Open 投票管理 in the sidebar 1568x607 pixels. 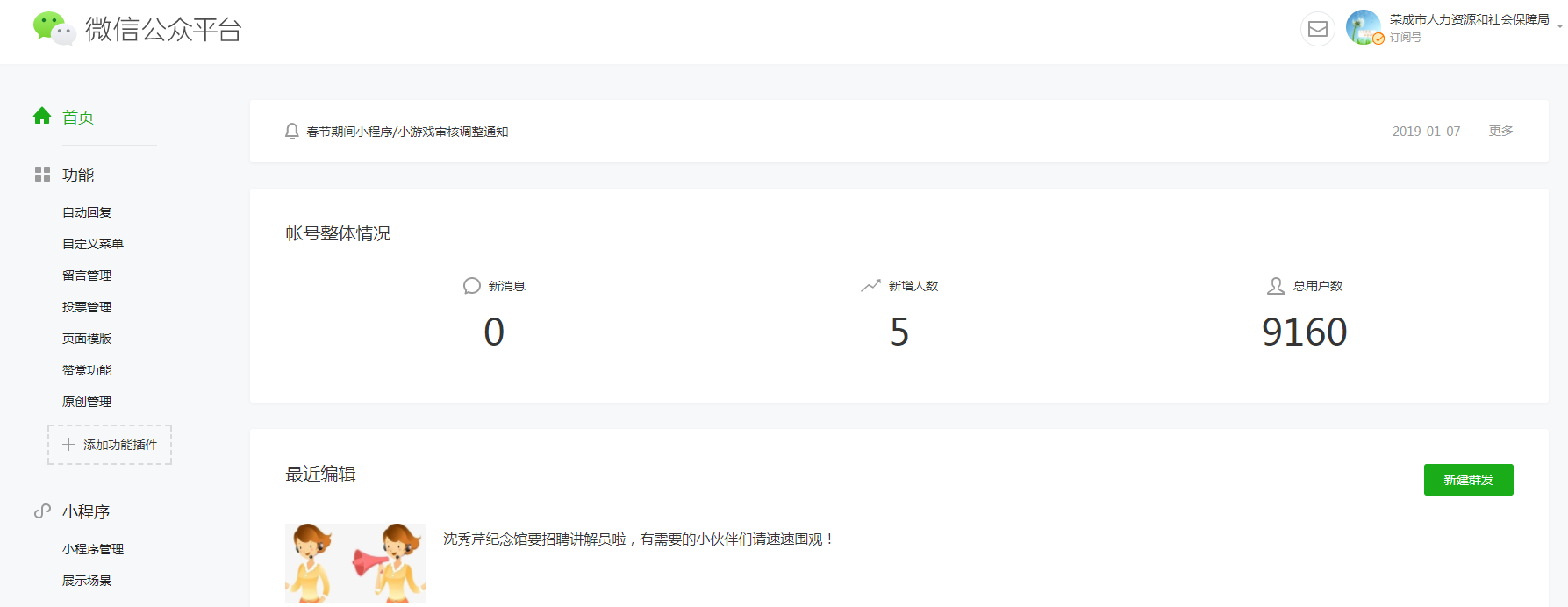[87, 307]
